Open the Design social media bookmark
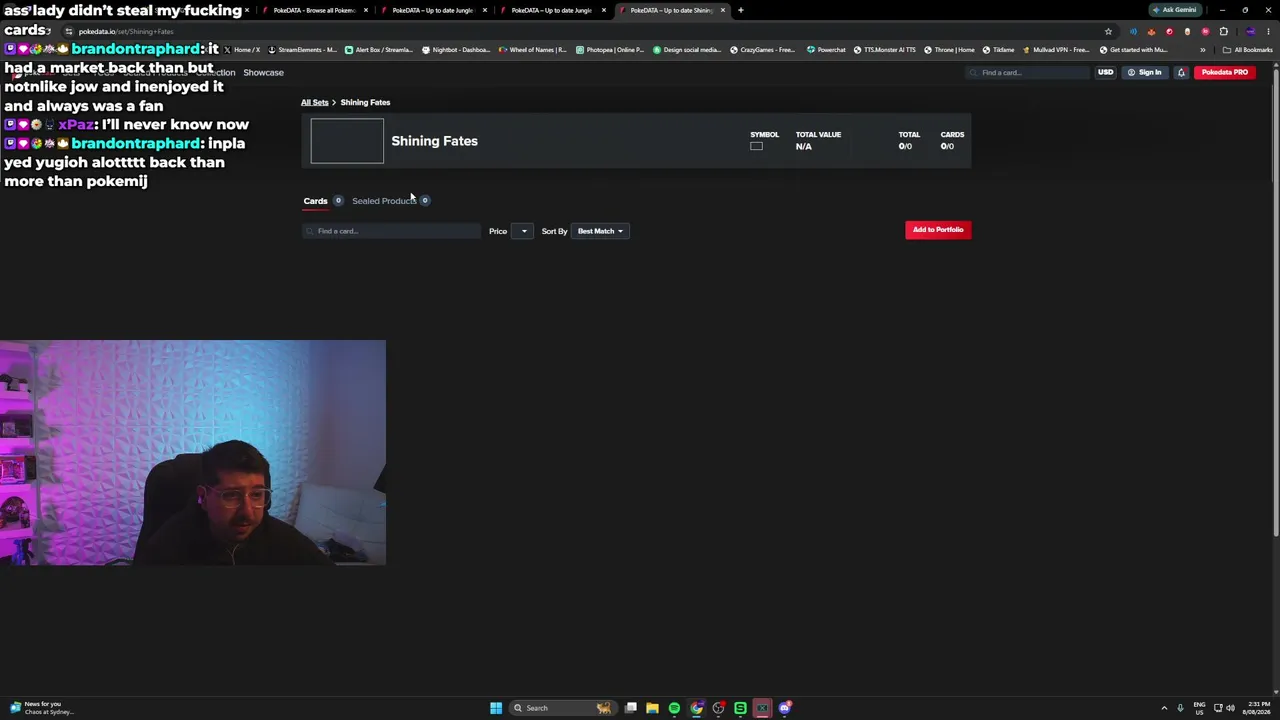 pos(688,50)
